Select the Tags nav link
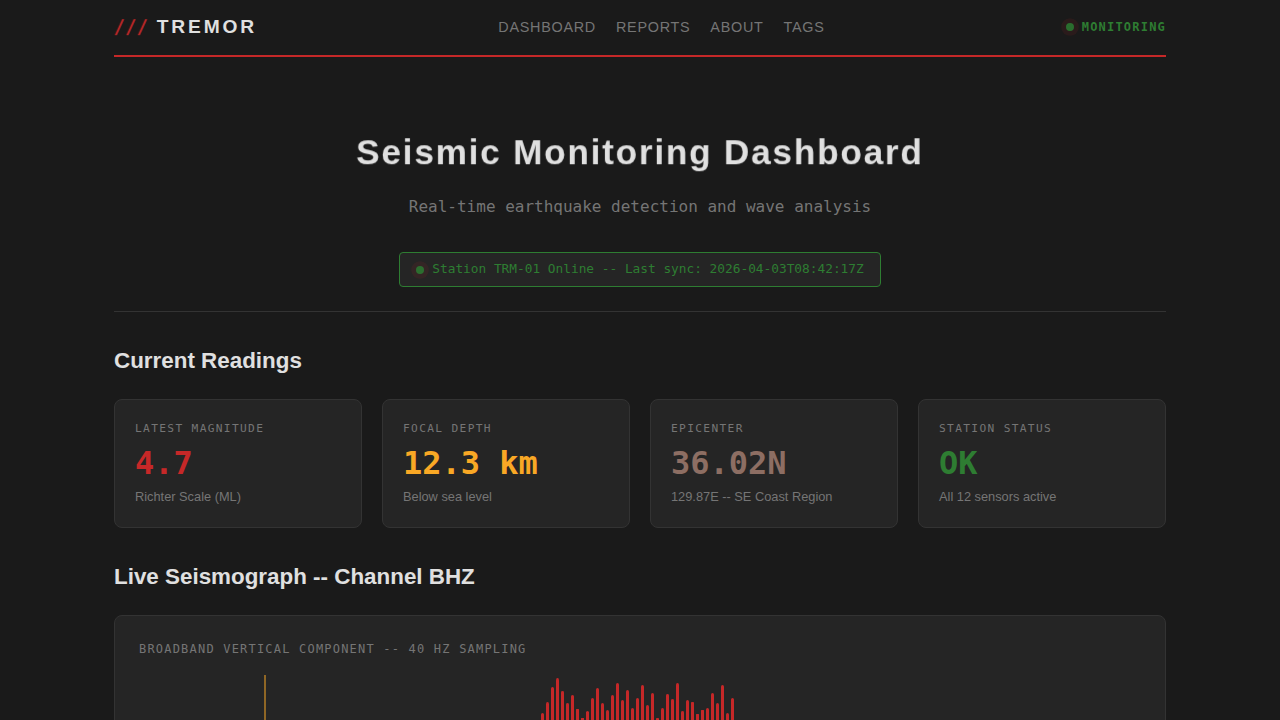 click(803, 27)
